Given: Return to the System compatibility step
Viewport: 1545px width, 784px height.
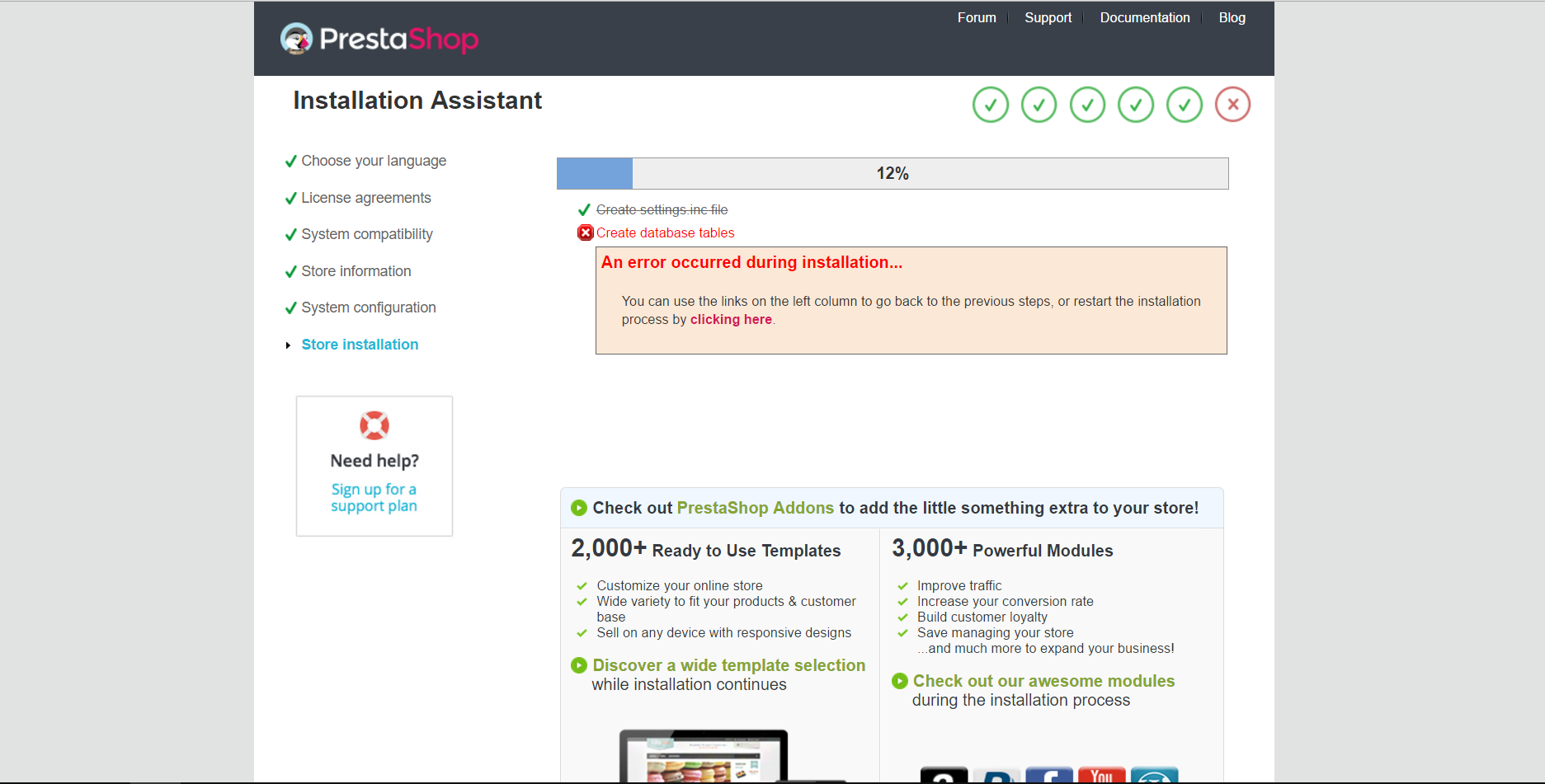Looking at the screenshot, I should pos(367,234).
